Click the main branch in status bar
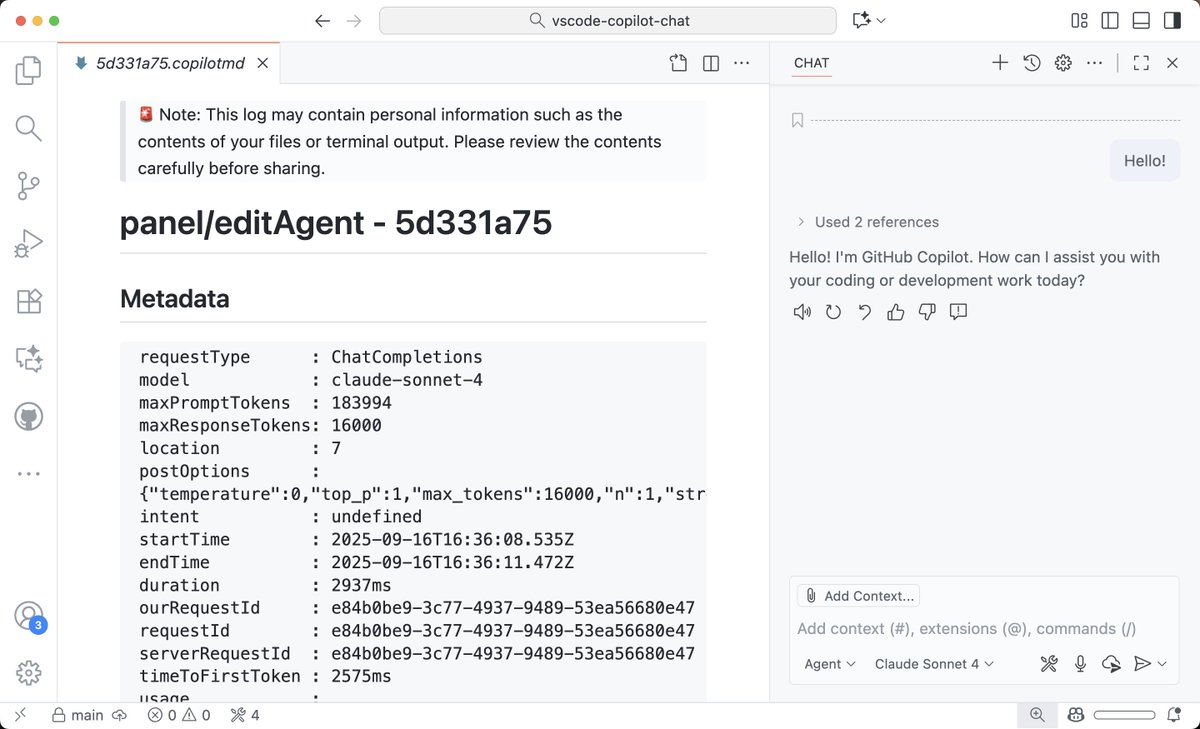1200x729 pixels. [87, 715]
